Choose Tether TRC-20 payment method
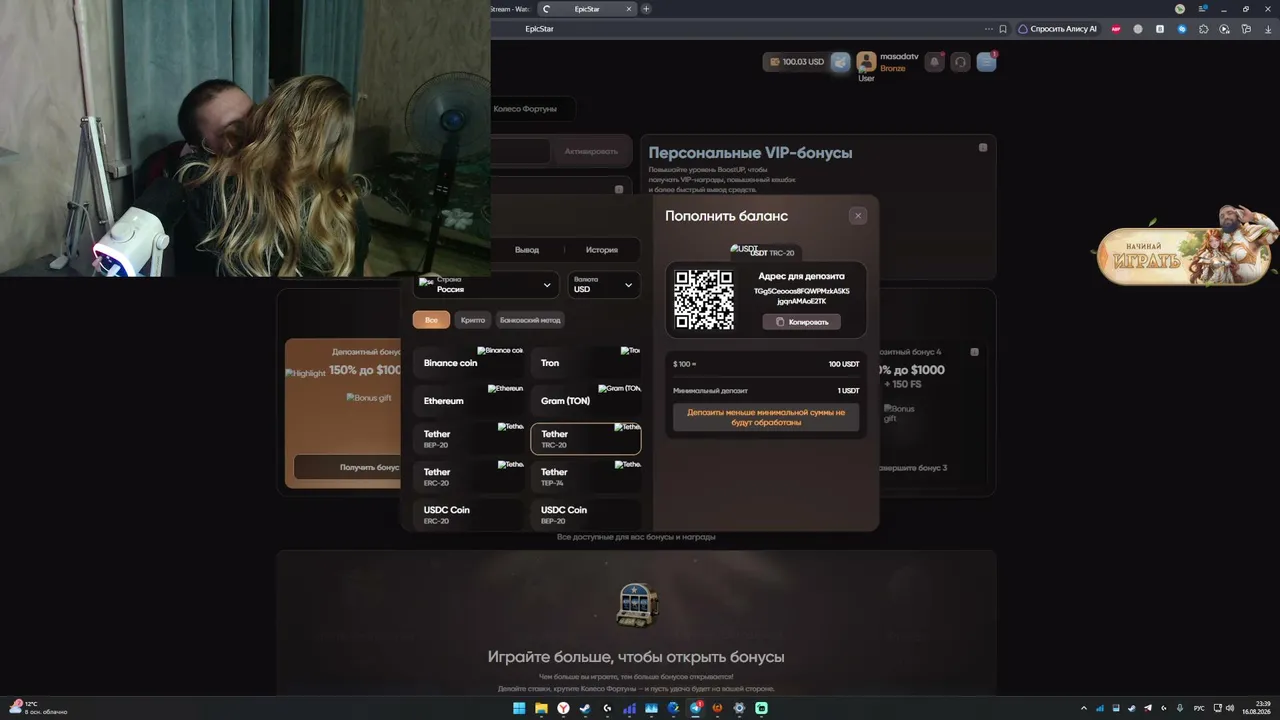The height and width of the screenshot is (720, 1280). pyautogui.click(x=585, y=439)
